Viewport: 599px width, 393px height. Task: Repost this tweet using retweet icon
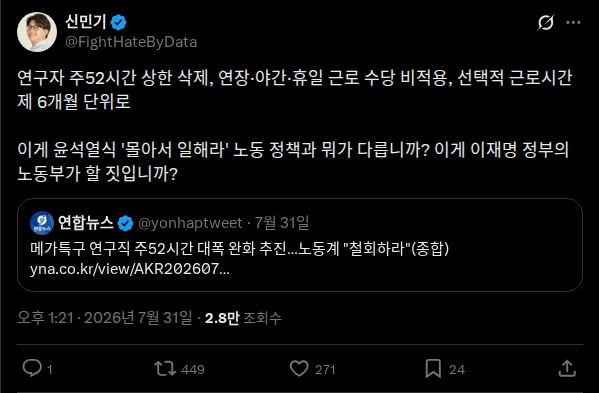point(165,369)
